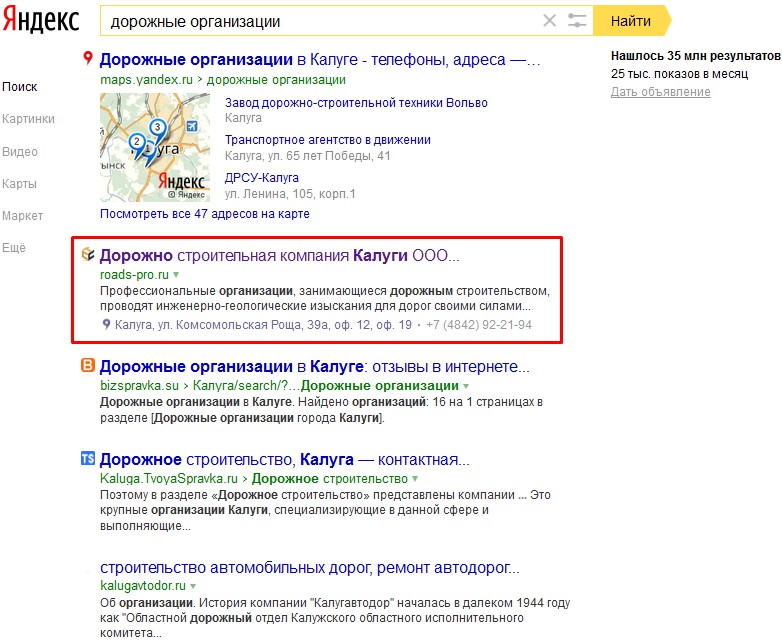Click the address pin icon by Комсомольская Роща
This screenshot has height=642, width=782.
click(106, 325)
